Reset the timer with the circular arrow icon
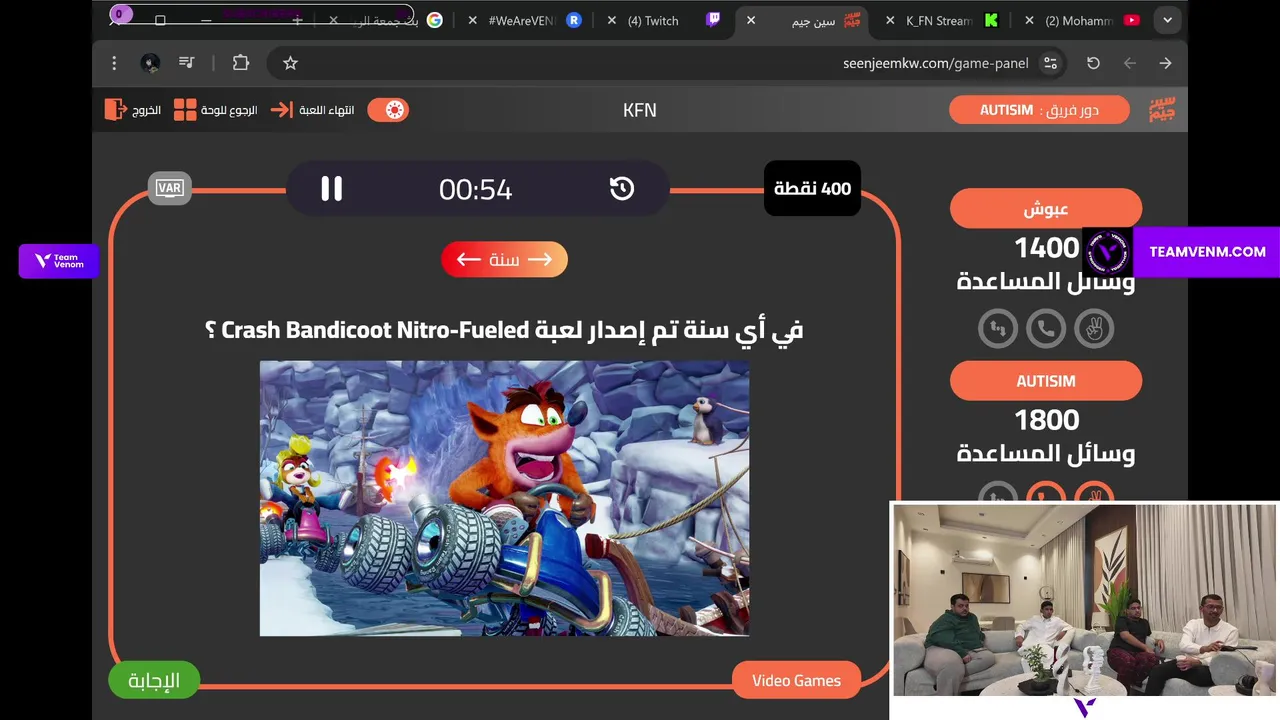1280x720 pixels. pyautogui.click(x=622, y=188)
